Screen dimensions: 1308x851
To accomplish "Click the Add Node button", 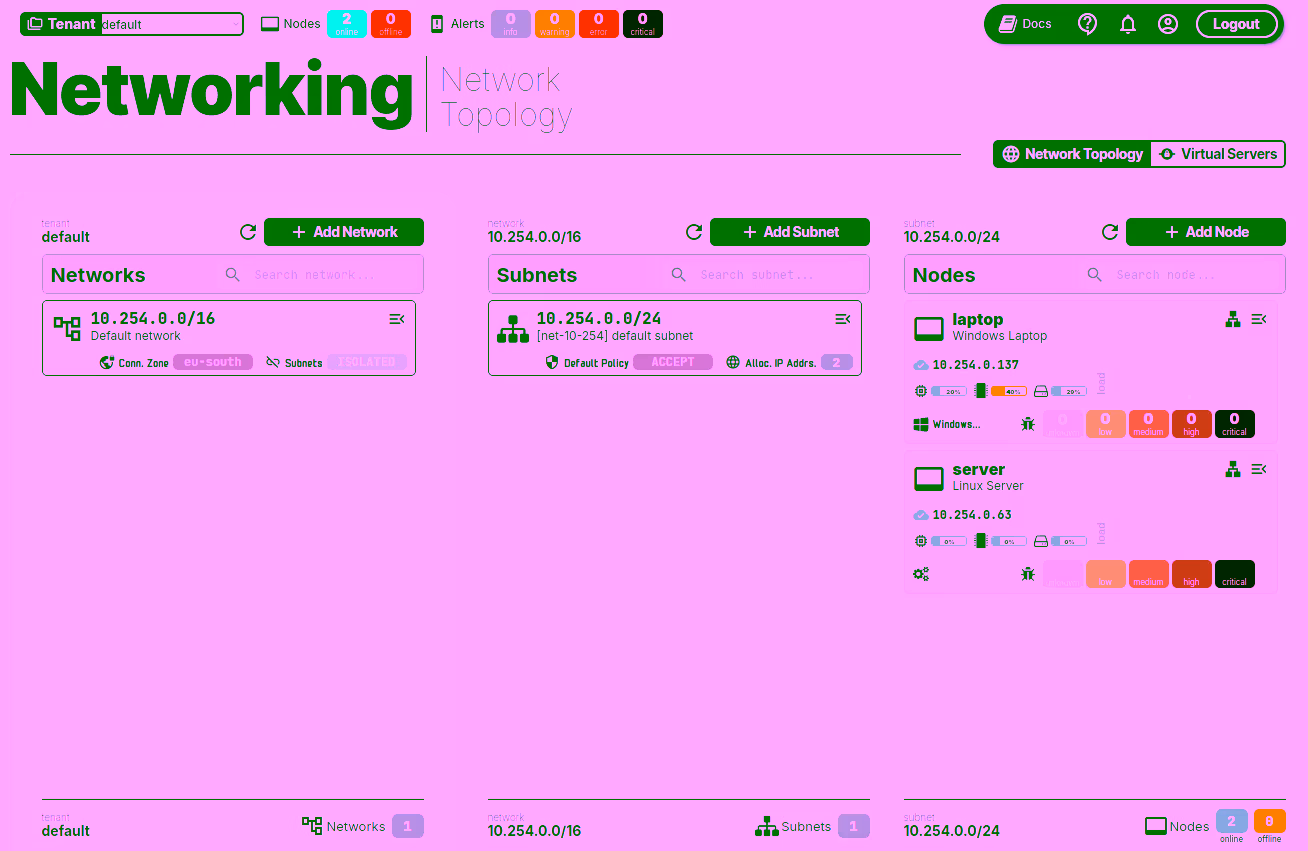I will click(1205, 232).
